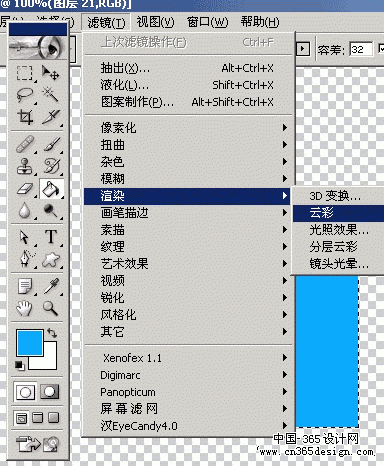Select the Pen tool
This screenshot has width=384, height=466.
point(25,259)
